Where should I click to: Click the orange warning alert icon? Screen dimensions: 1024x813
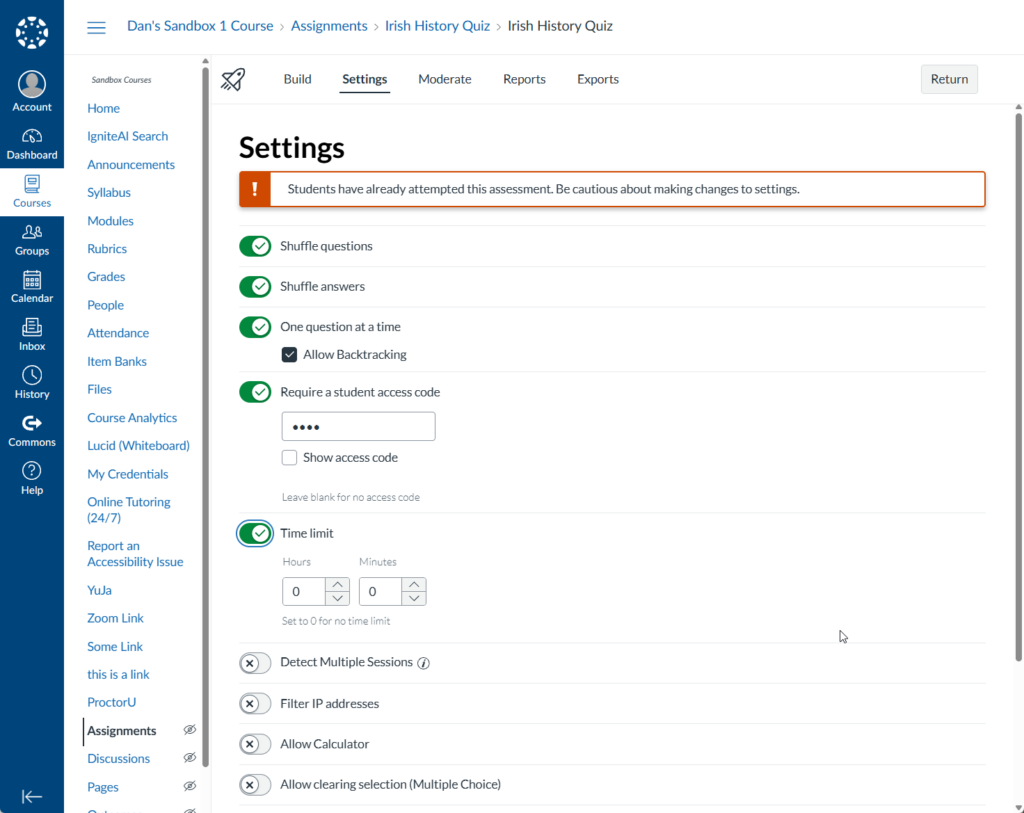click(x=255, y=189)
